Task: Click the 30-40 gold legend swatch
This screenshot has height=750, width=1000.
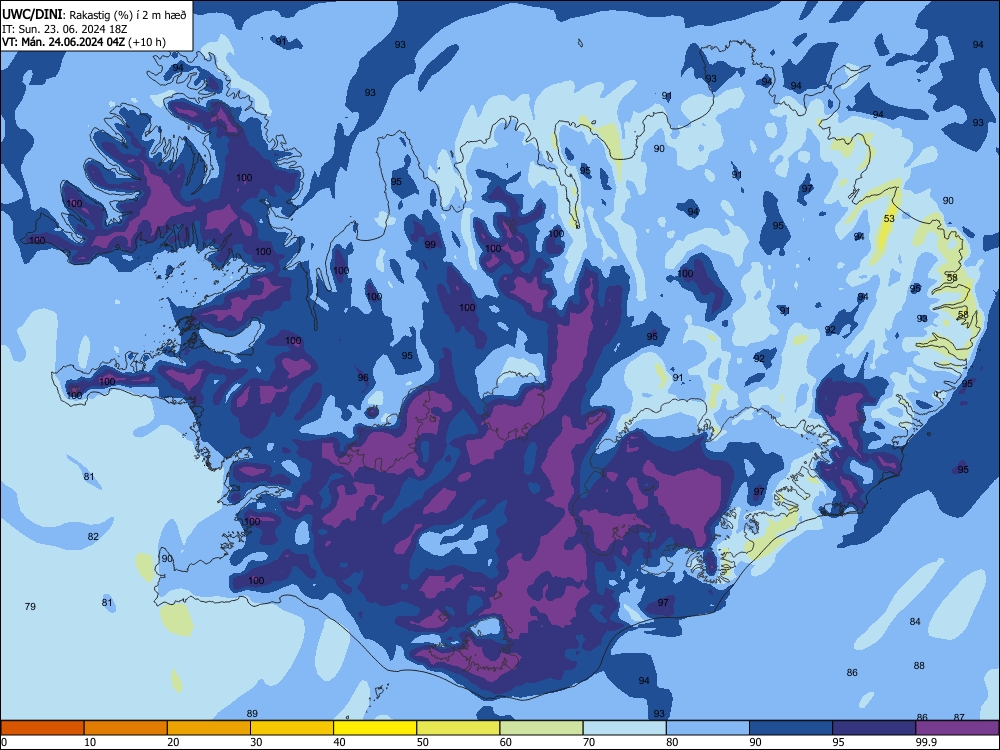Action: click(292, 728)
